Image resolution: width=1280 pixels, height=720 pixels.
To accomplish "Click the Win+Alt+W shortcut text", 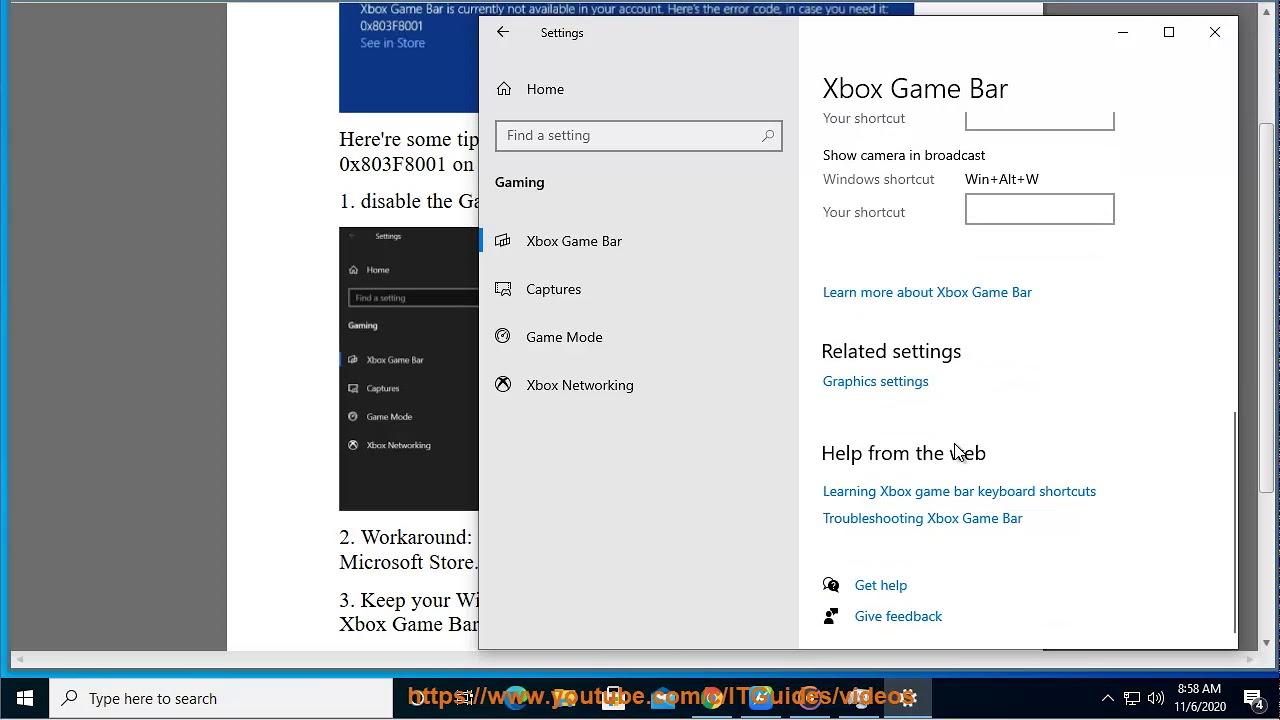I will (x=1002, y=179).
